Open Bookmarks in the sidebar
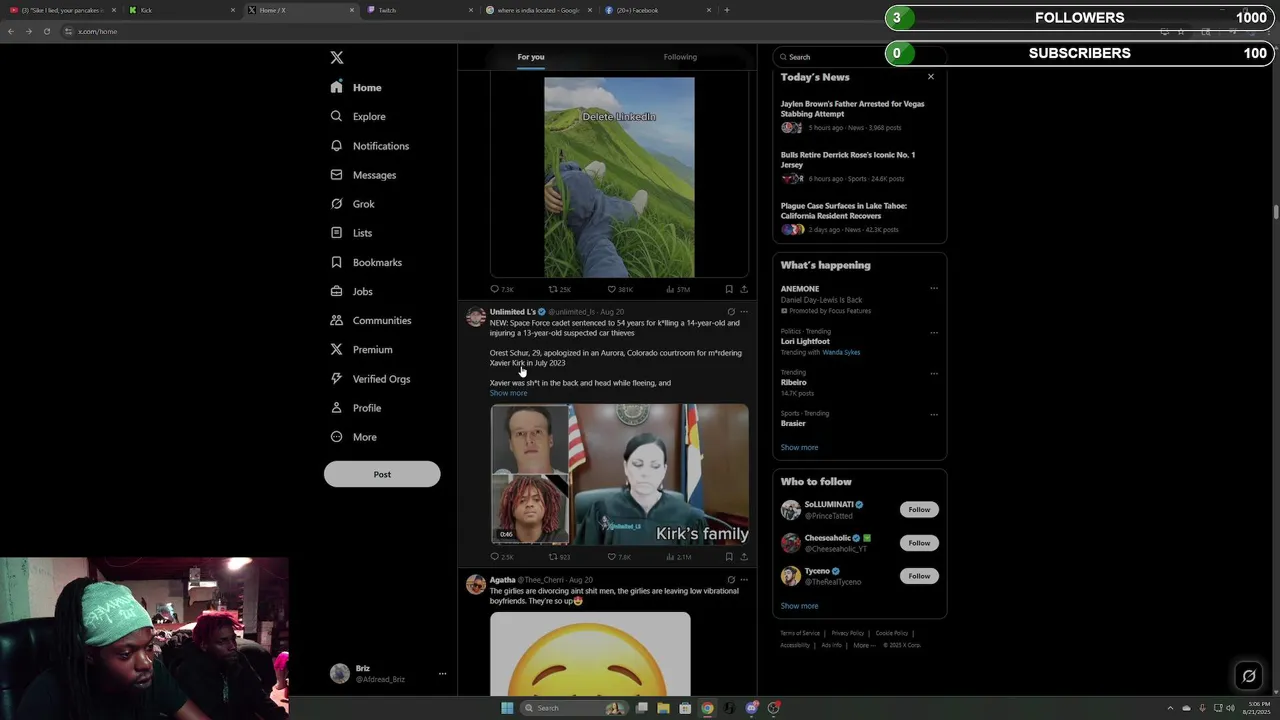The height and width of the screenshot is (720, 1280). (x=366, y=262)
